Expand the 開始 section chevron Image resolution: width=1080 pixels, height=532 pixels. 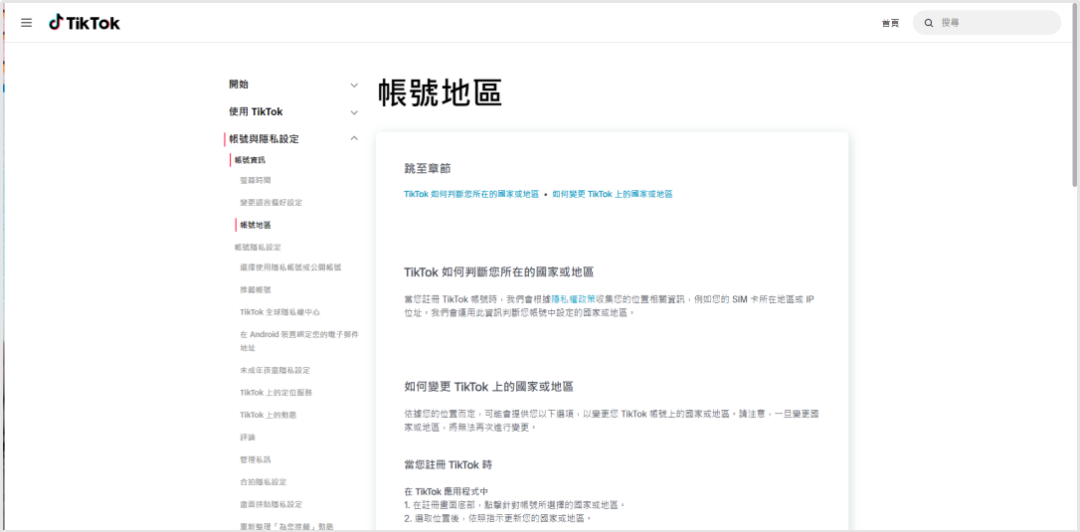pyautogui.click(x=354, y=85)
